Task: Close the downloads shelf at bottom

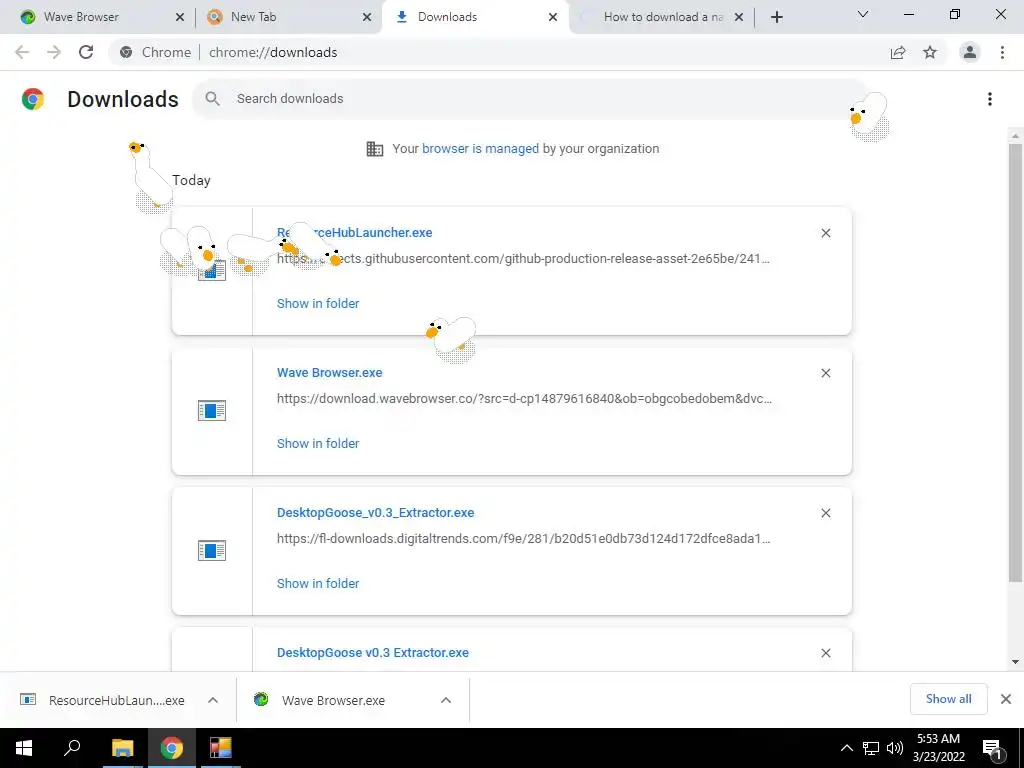Action: coord(1006,699)
